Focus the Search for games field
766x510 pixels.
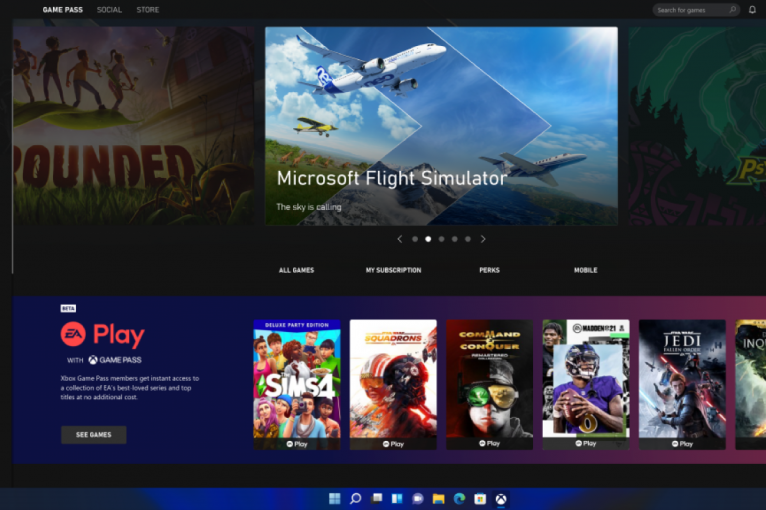click(696, 10)
